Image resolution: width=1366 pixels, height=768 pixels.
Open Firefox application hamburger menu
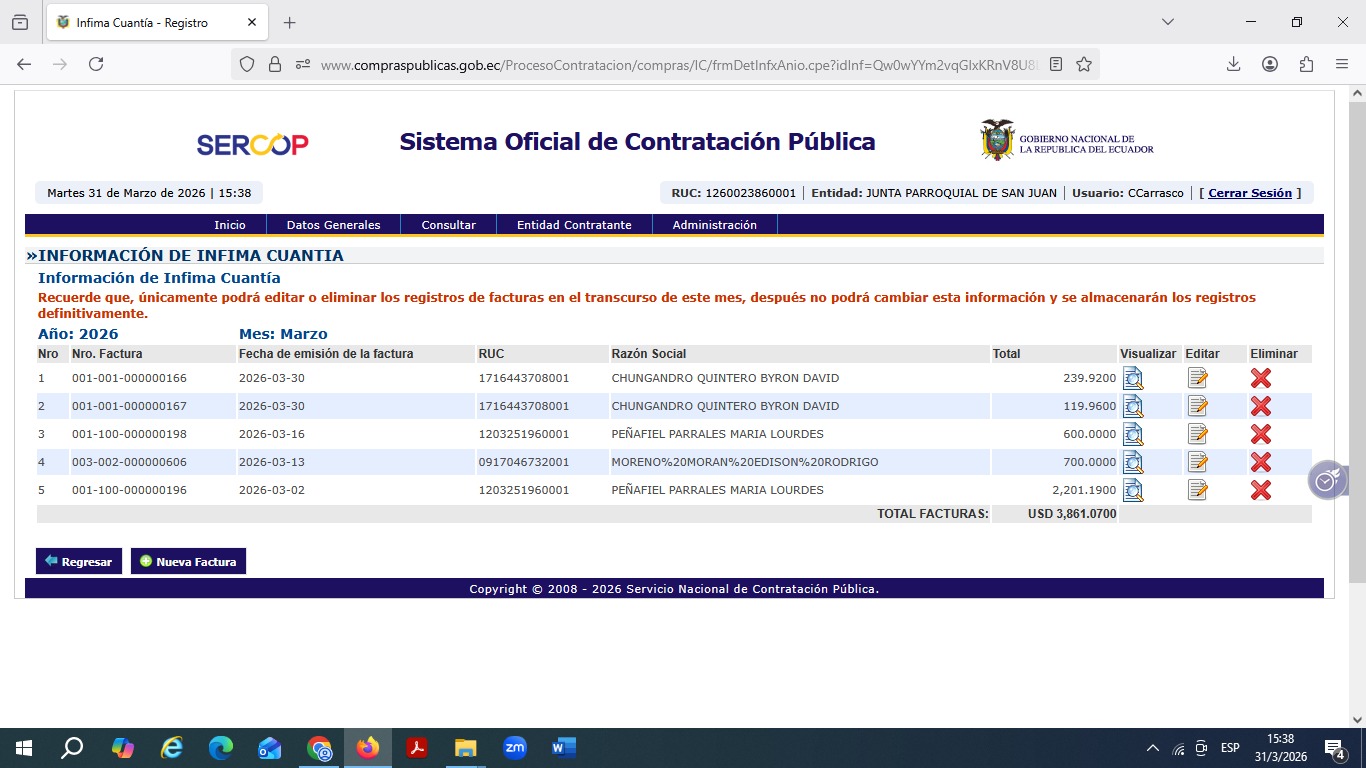1342,64
